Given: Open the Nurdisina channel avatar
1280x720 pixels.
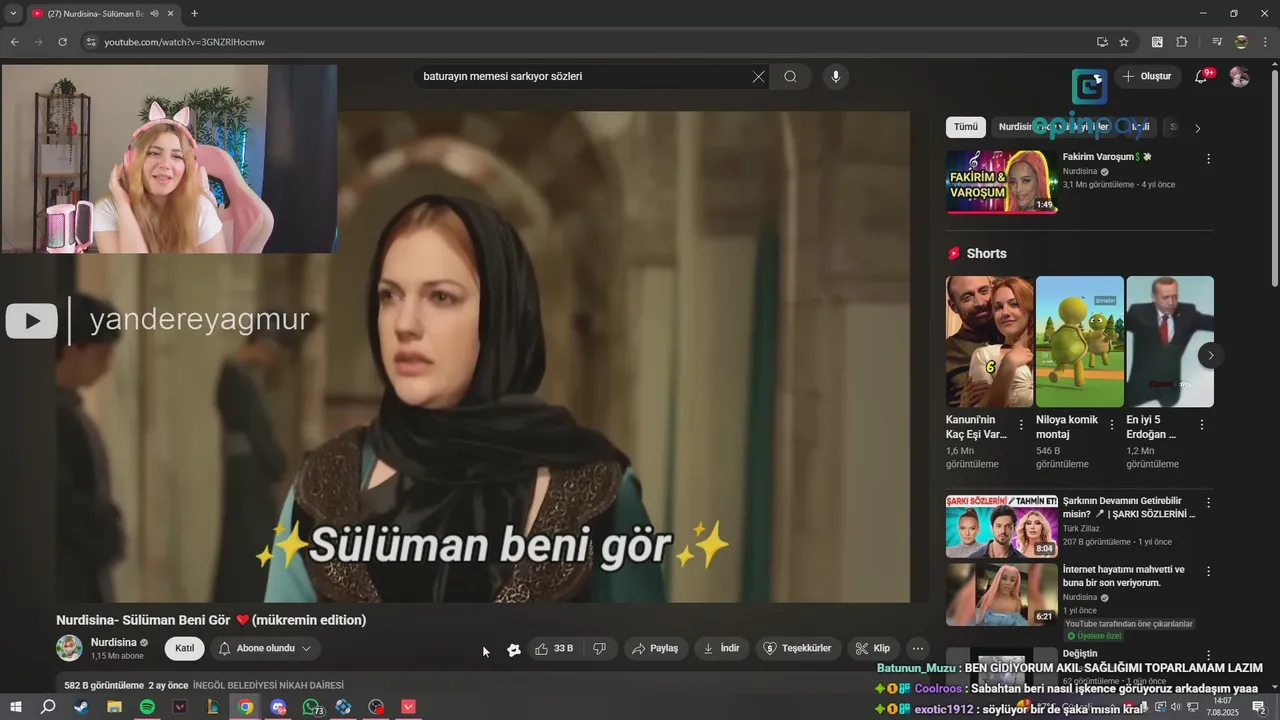Looking at the screenshot, I should point(69,648).
